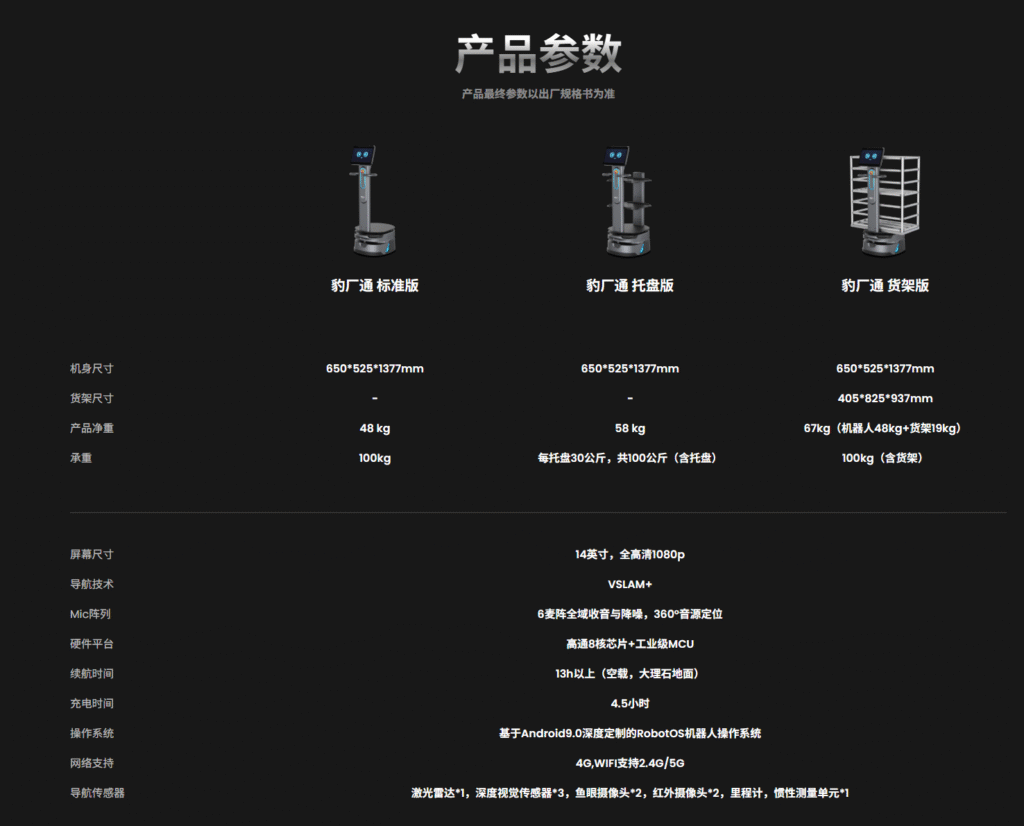Screen dimensions: 1024x826
Task: Open the 豹厂通 货架版 robot image
Action: pyautogui.click(x=883, y=200)
